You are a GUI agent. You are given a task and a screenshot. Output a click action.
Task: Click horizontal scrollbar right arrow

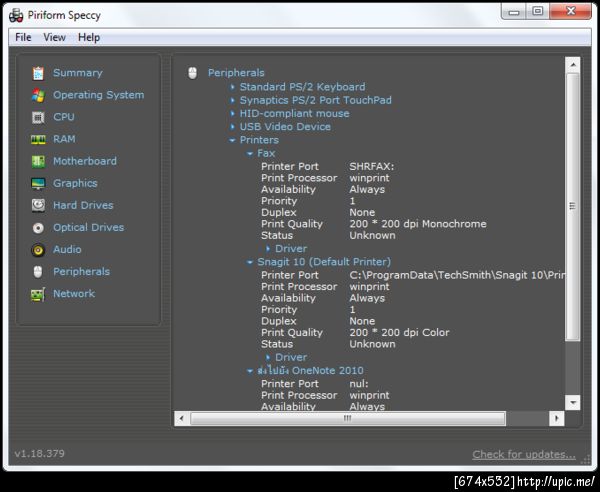pyautogui.click(x=556, y=419)
